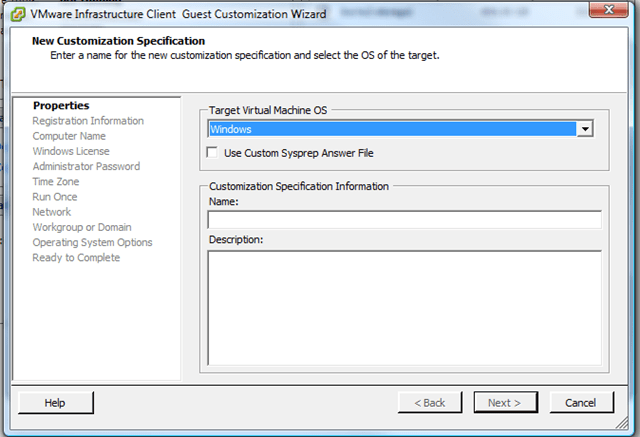The image size is (640, 437).
Task: Click into the specification Name field
Action: click(404, 220)
